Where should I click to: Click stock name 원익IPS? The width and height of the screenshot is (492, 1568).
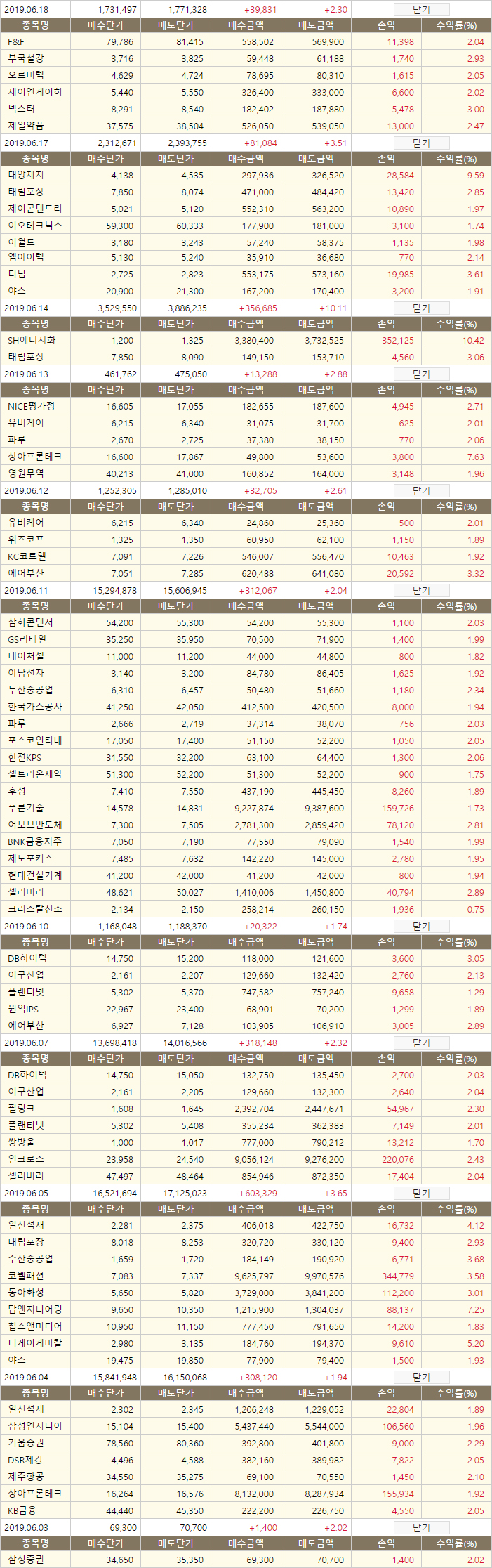(23, 1010)
